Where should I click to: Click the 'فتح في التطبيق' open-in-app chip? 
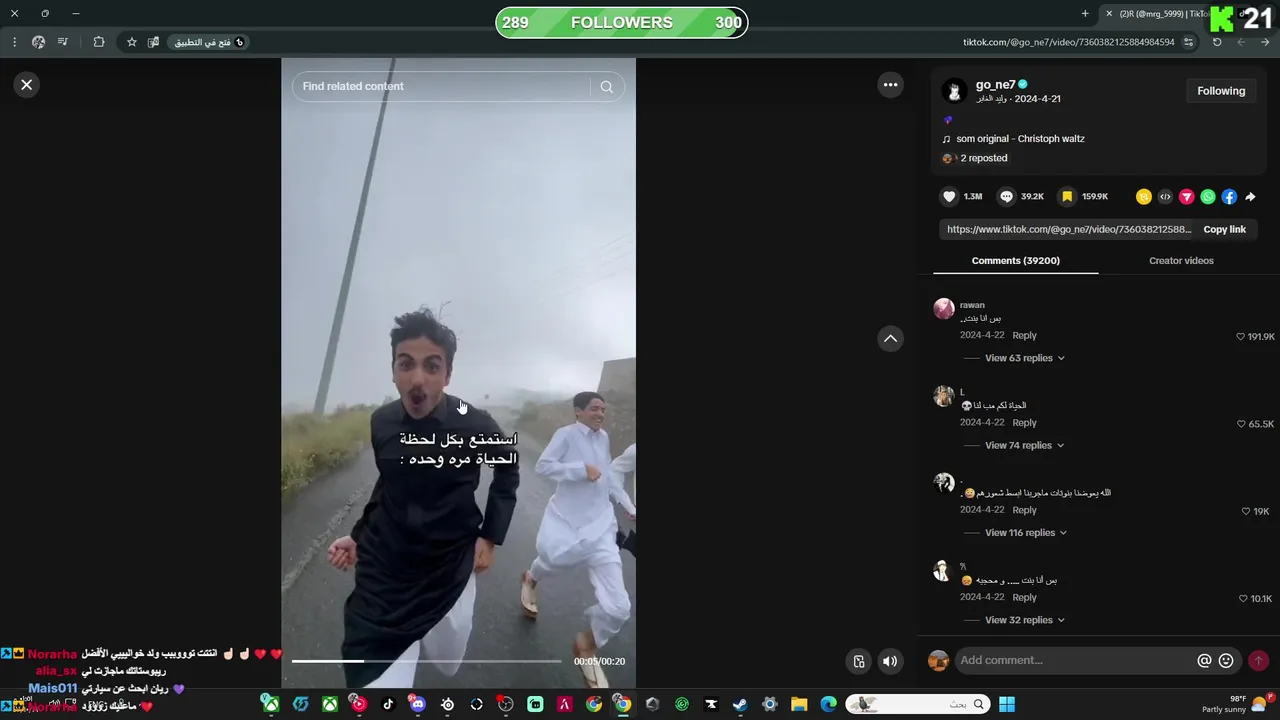pyautogui.click(x=209, y=42)
